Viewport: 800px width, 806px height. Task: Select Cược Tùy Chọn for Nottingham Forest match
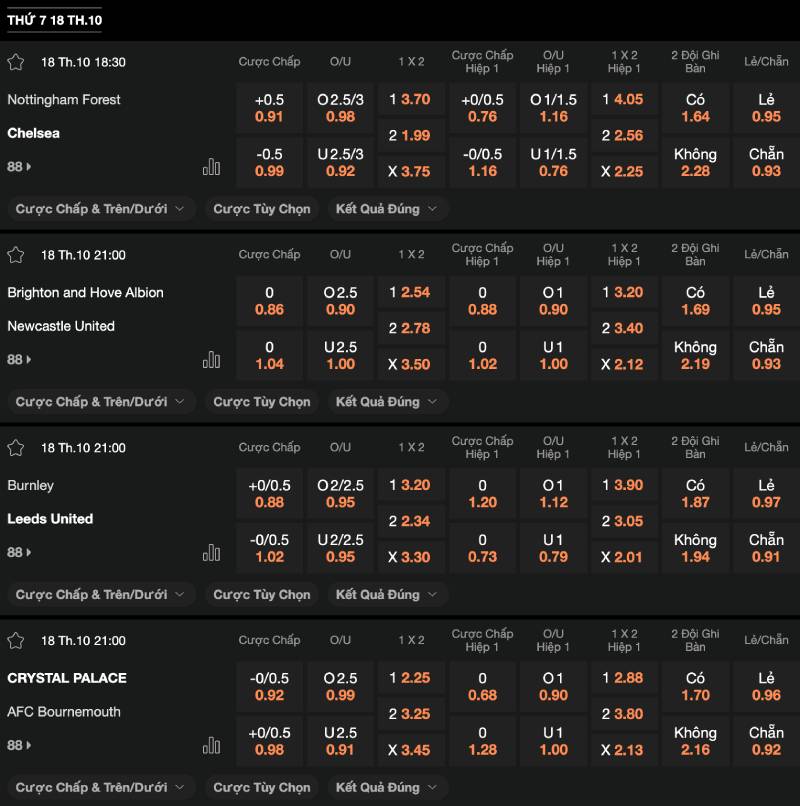tap(262, 209)
